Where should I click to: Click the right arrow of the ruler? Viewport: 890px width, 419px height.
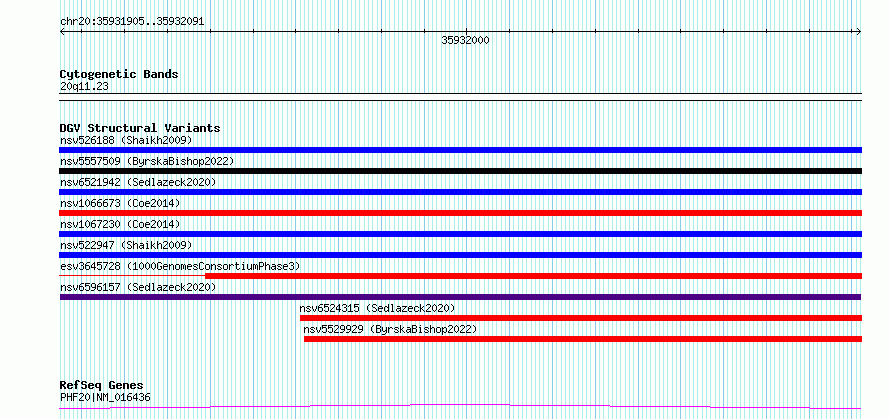859,32
